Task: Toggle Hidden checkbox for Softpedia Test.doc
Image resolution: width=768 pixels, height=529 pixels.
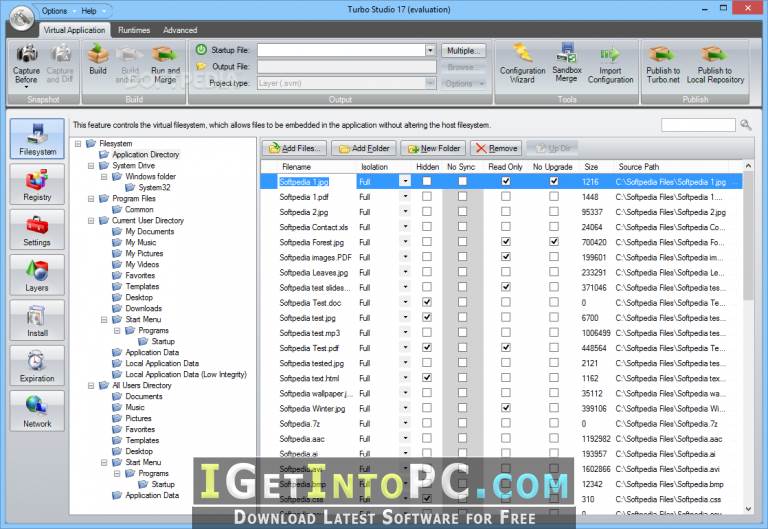Action: tap(427, 302)
